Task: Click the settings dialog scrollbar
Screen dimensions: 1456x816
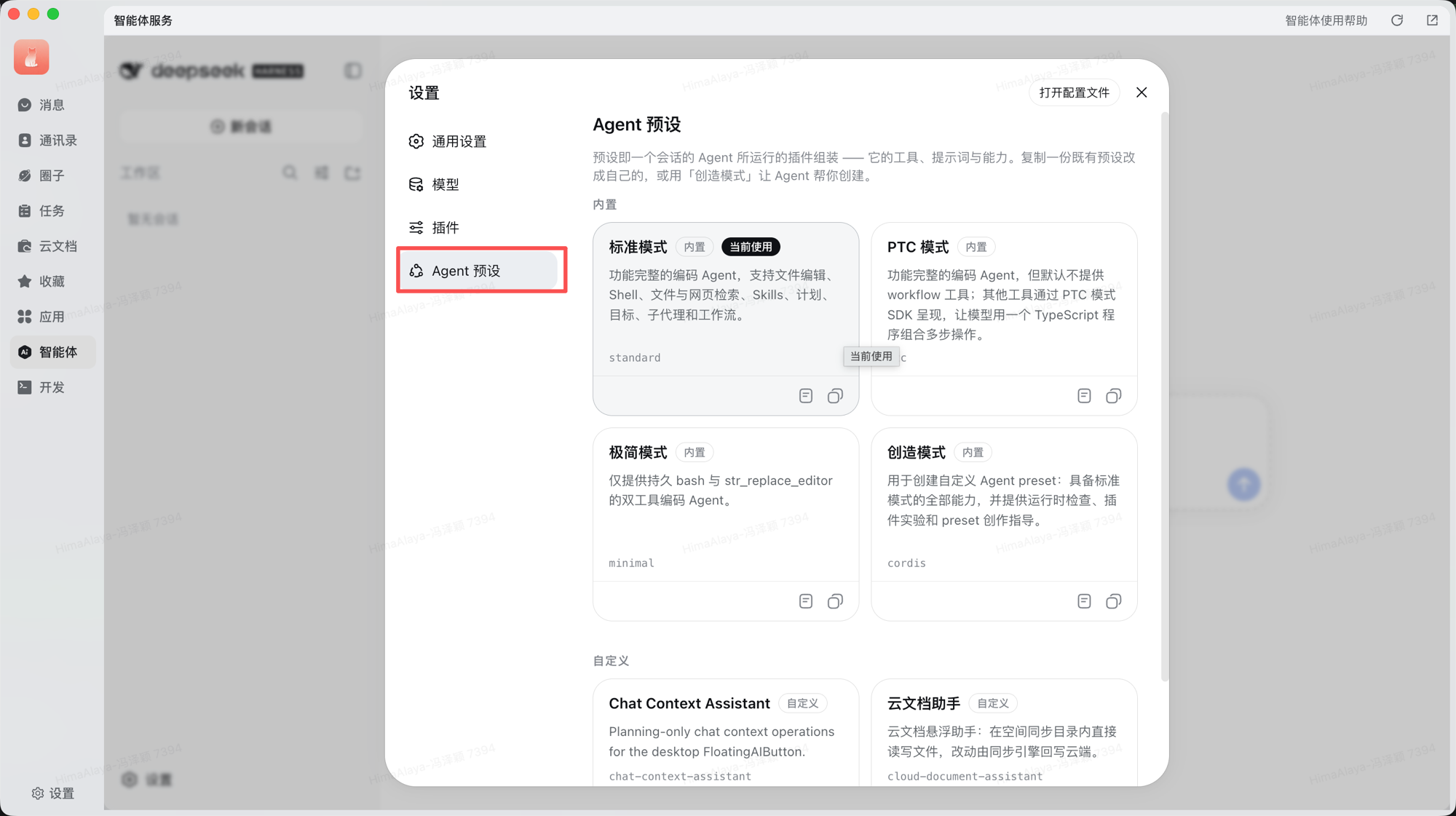Action: pos(1164,397)
